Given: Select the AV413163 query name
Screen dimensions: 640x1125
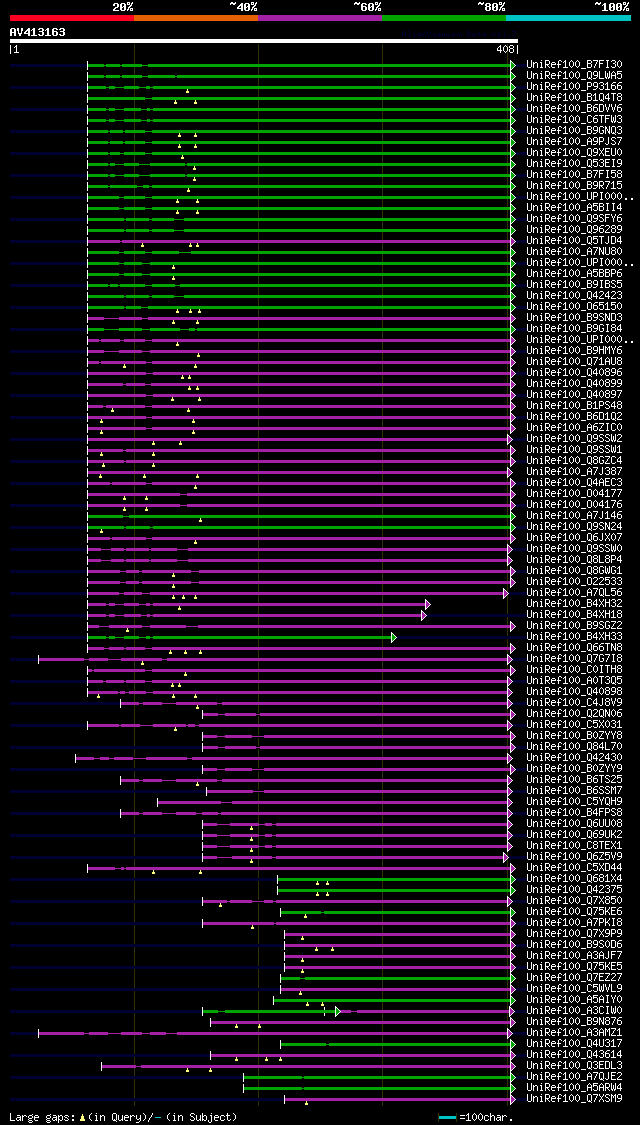Looking at the screenshot, I should click(37, 32).
